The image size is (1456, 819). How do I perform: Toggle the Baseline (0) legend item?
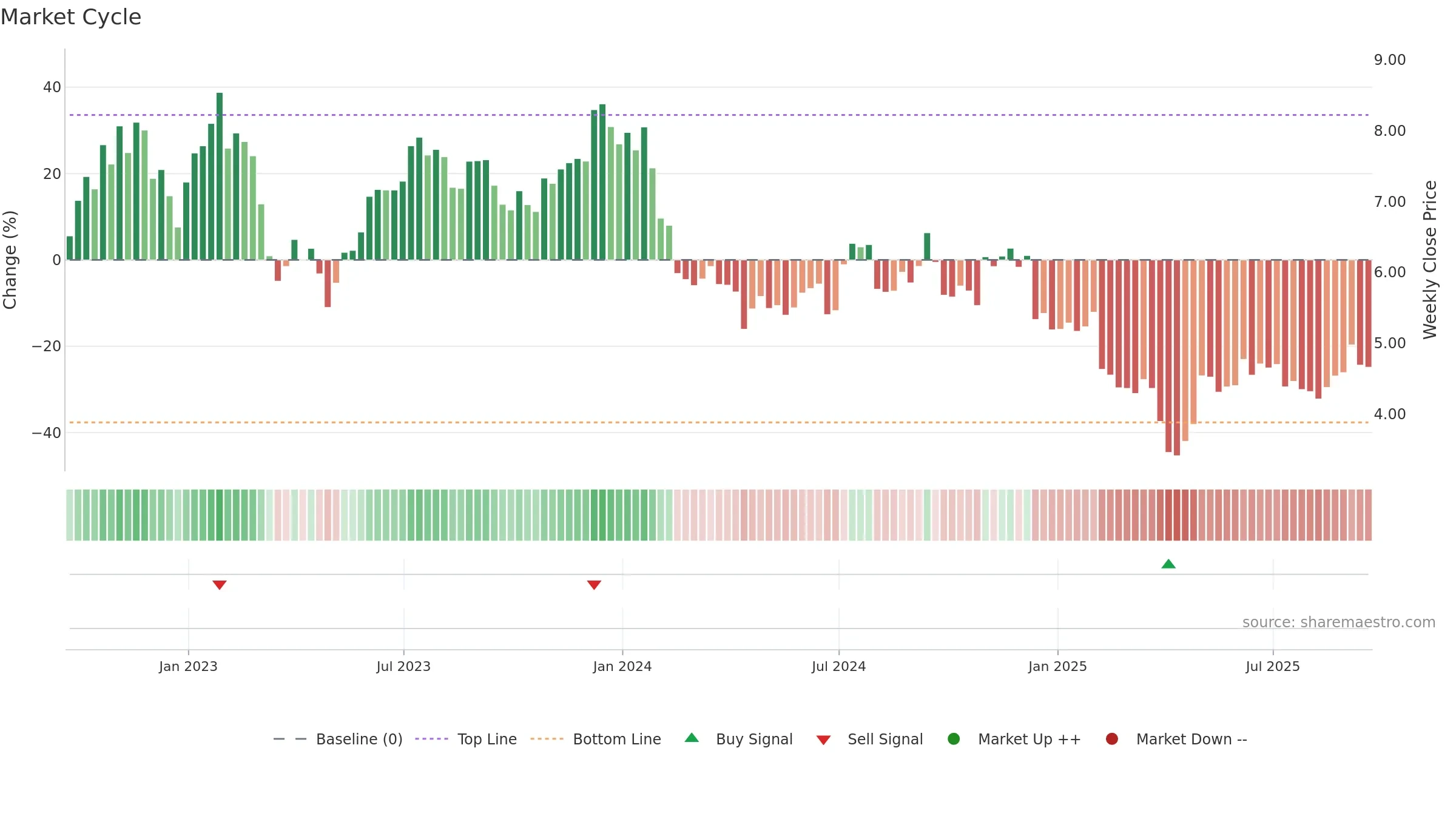[x=338, y=739]
